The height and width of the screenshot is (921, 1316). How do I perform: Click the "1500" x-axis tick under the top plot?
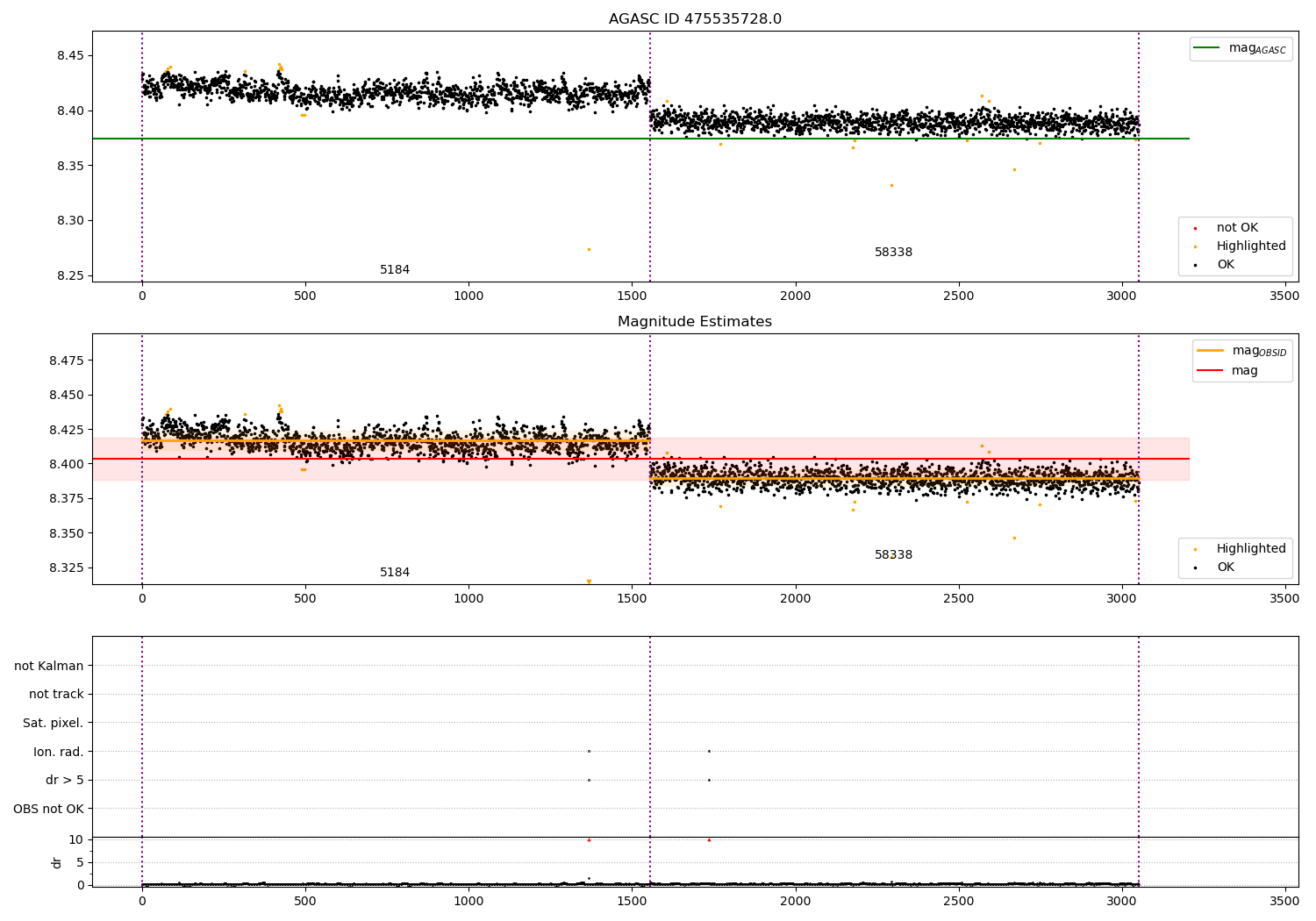tap(632, 296)
